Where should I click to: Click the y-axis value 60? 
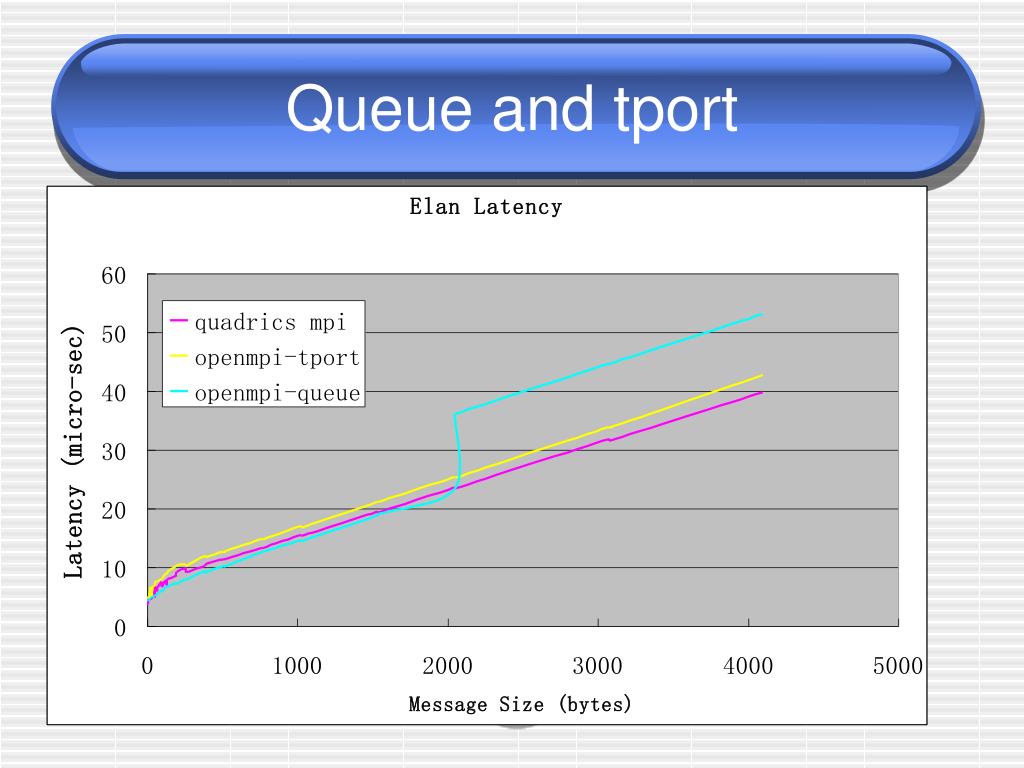point(114,276)
